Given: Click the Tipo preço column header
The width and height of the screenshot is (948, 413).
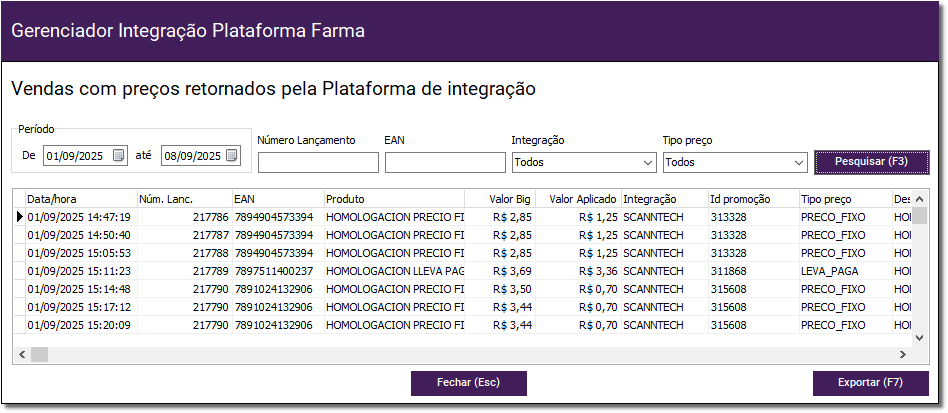Looking at the screenshot, I should coord(844,199).
